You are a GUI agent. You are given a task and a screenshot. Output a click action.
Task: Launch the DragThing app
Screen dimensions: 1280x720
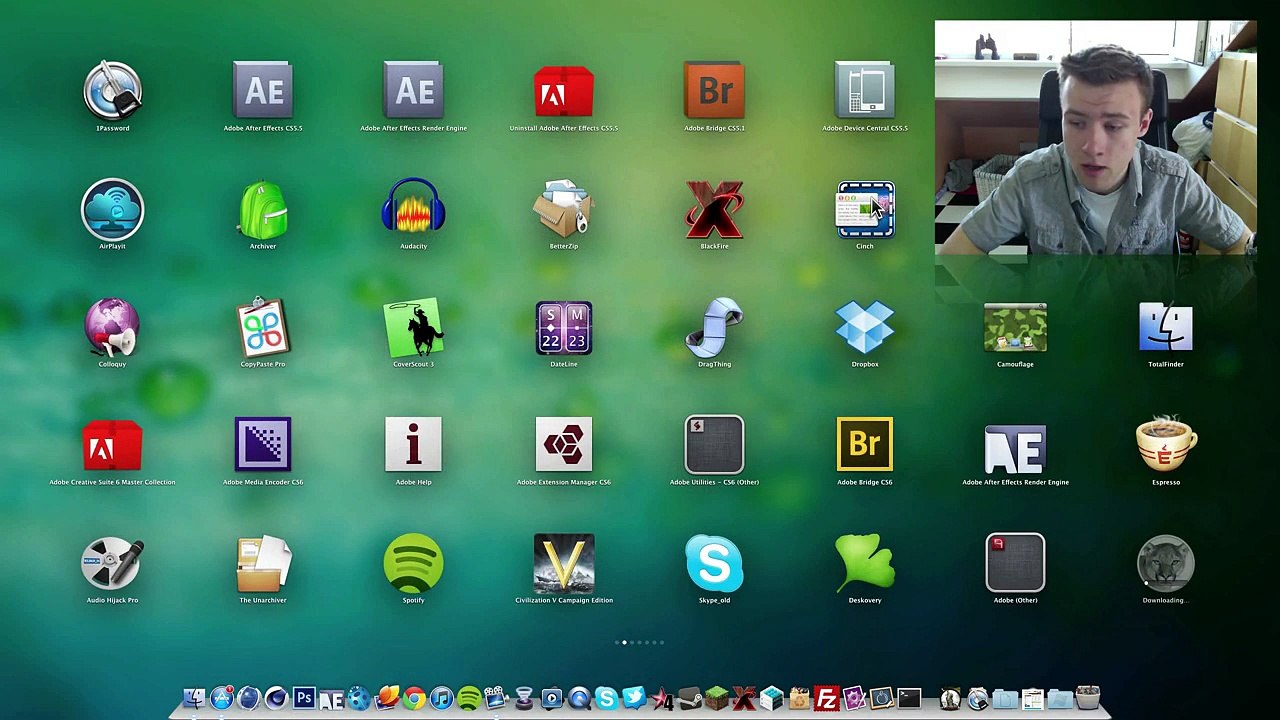click(x=714, y=328)
